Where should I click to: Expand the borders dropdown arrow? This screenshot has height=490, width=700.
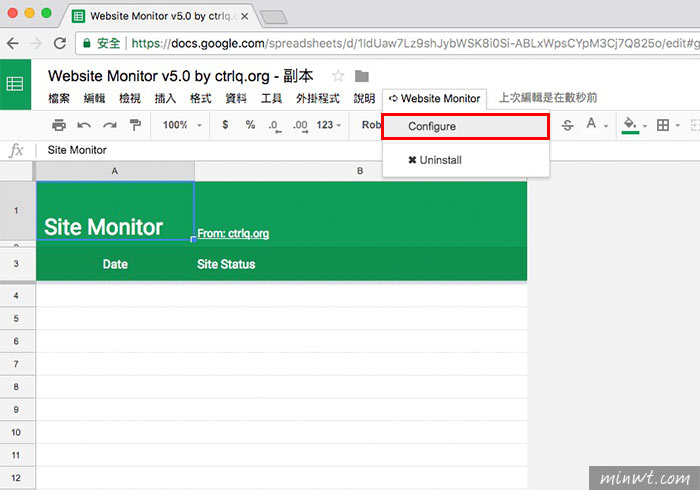pyautogui.click(x=678, y=126)
